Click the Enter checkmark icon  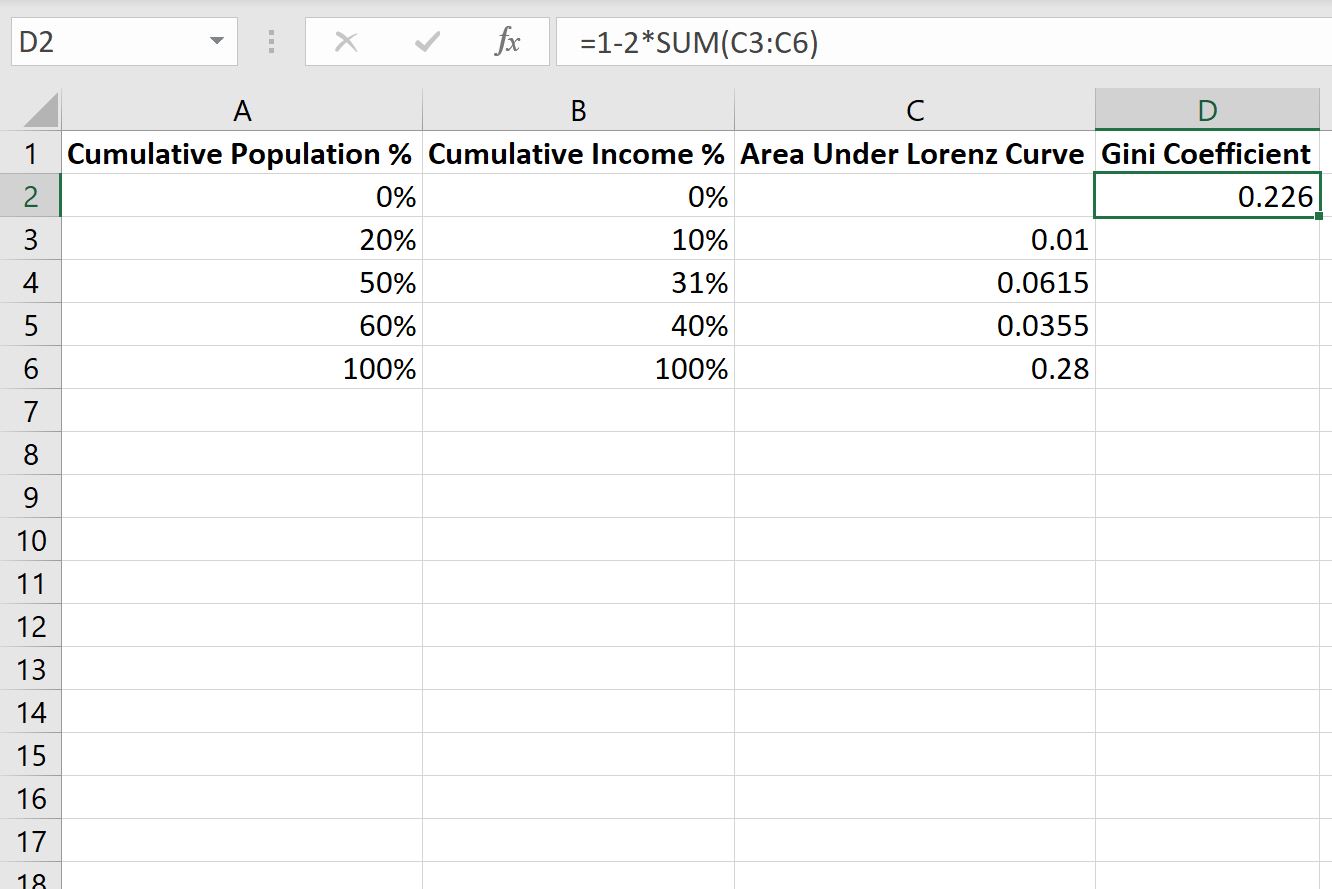(426, 41)
